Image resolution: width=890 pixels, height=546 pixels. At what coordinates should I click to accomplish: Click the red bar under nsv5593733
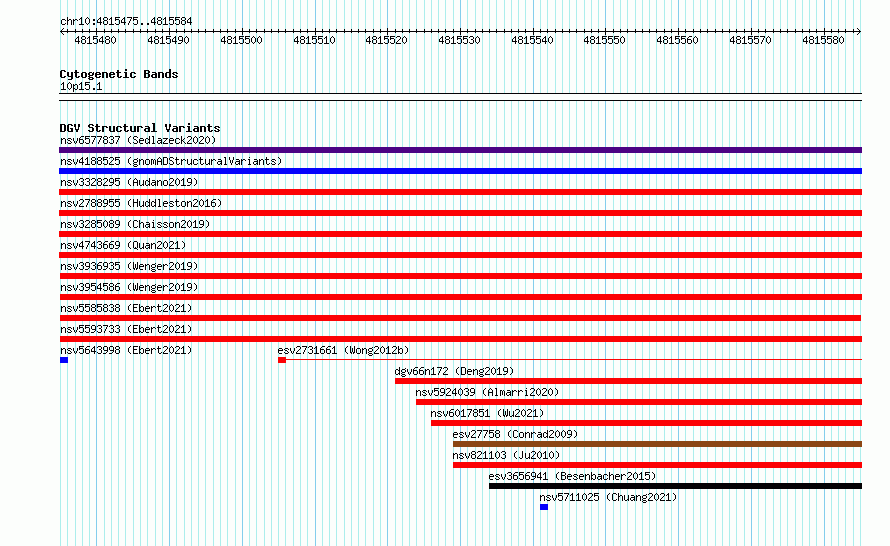click(x=460, y=339)
